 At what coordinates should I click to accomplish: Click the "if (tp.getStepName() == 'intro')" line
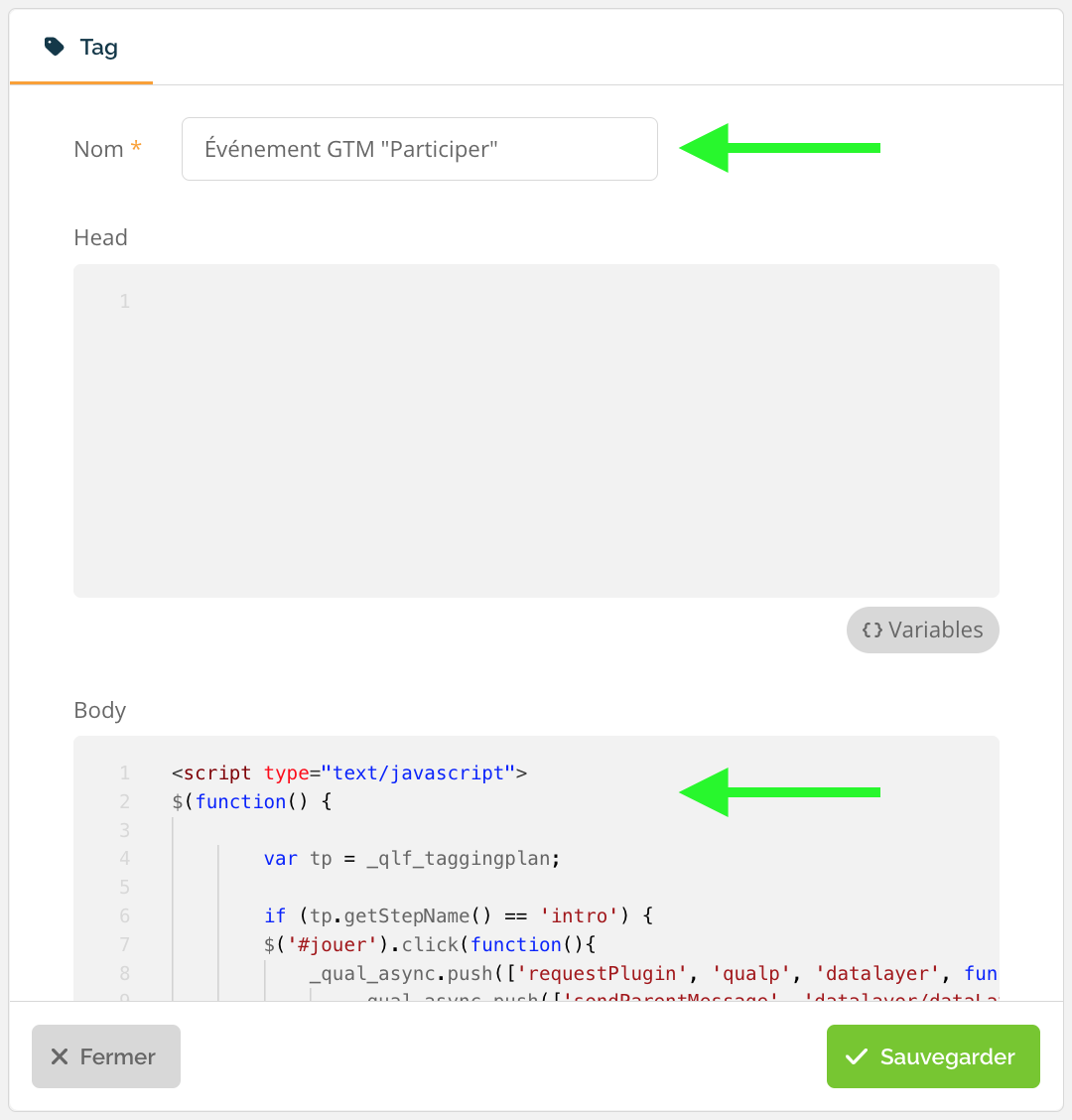(x=459, y=915)
